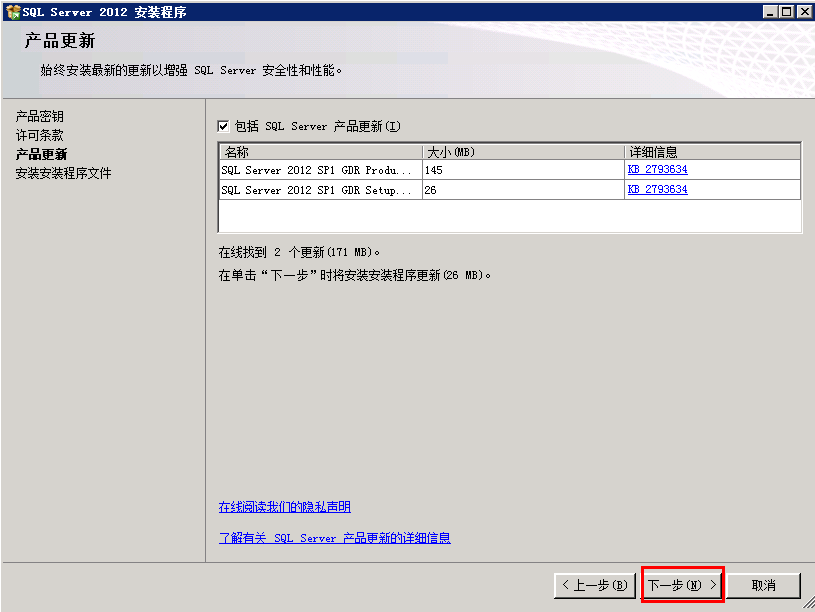Click the 详细信息 column header
815x612 pixels.
tap(713, 152)
